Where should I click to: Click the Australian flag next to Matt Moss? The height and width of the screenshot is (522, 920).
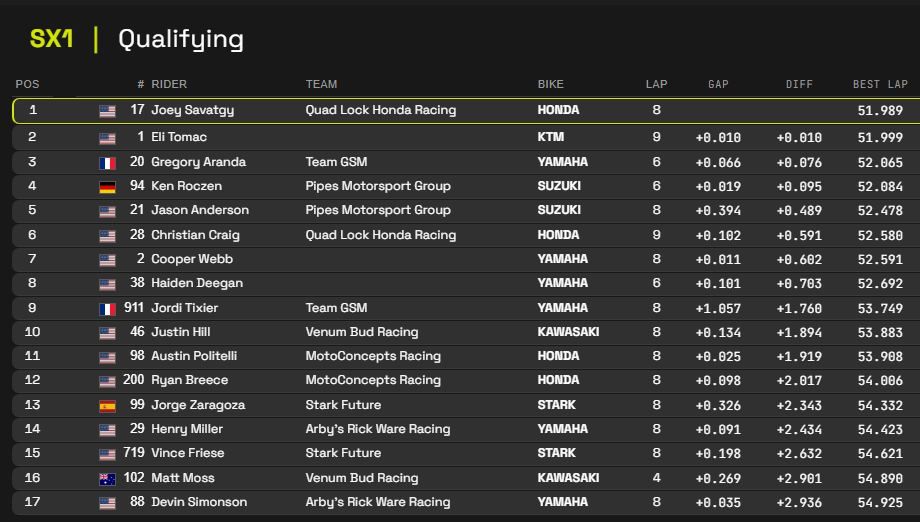107,479
